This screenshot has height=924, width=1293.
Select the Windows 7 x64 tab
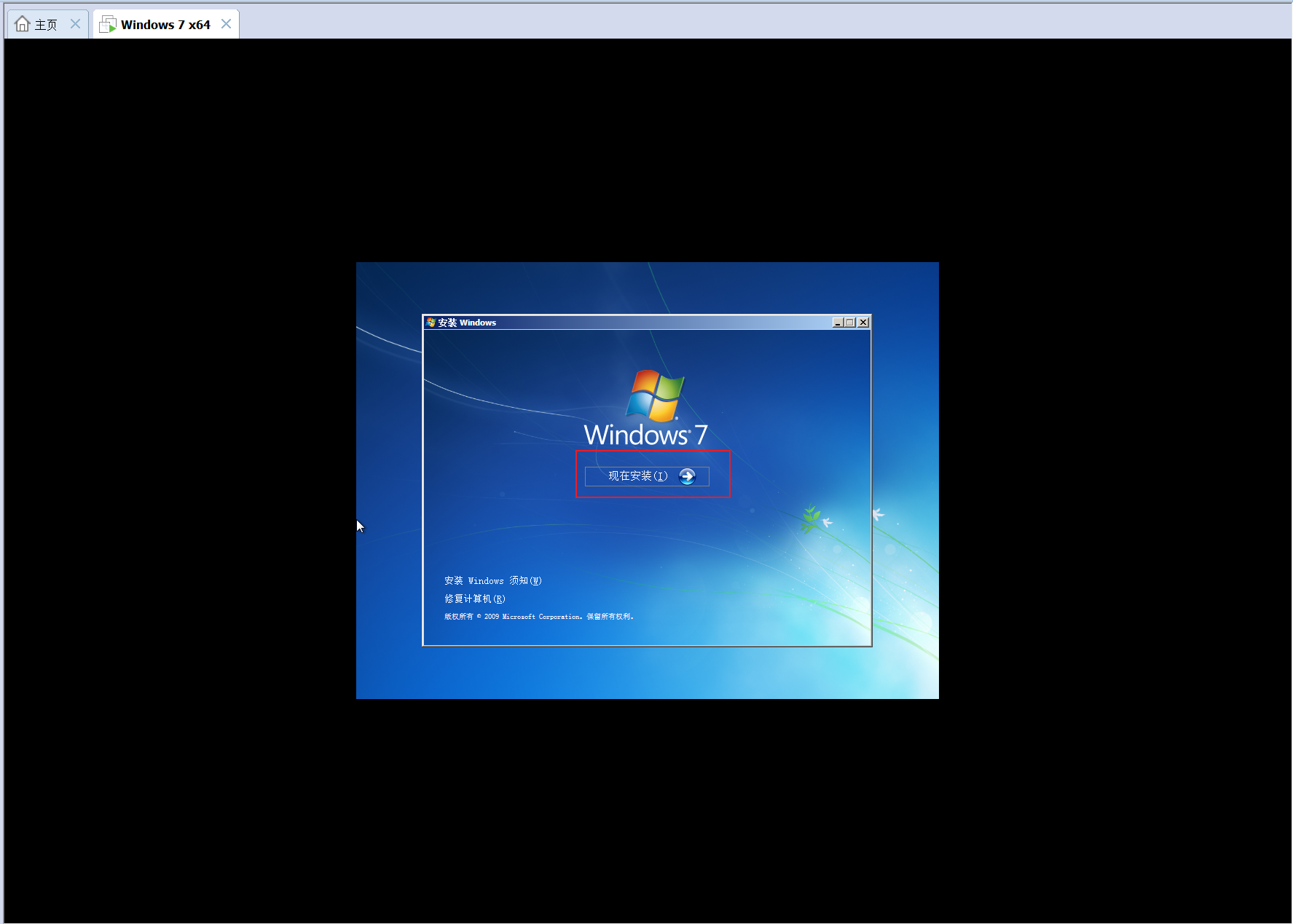coord(165,24)
